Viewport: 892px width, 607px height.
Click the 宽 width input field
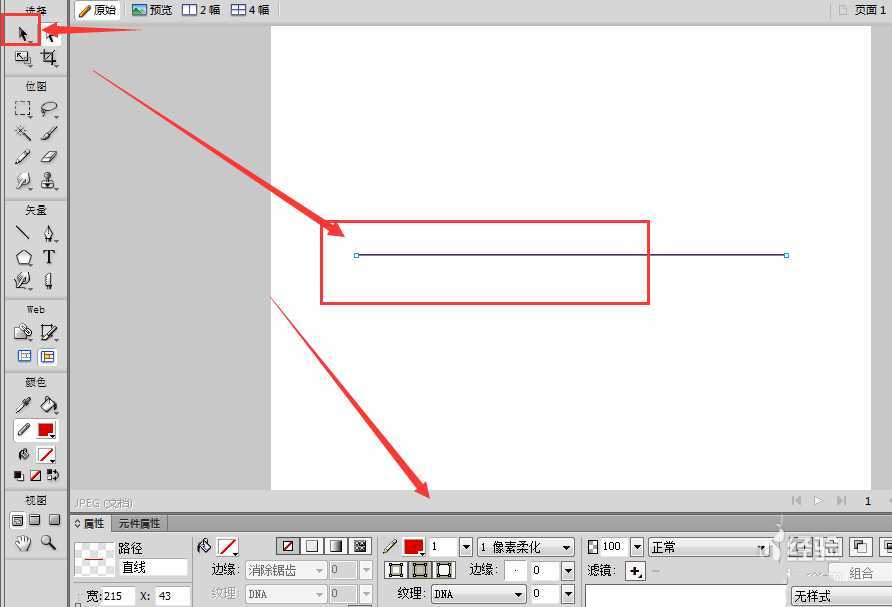click(118, 596)
